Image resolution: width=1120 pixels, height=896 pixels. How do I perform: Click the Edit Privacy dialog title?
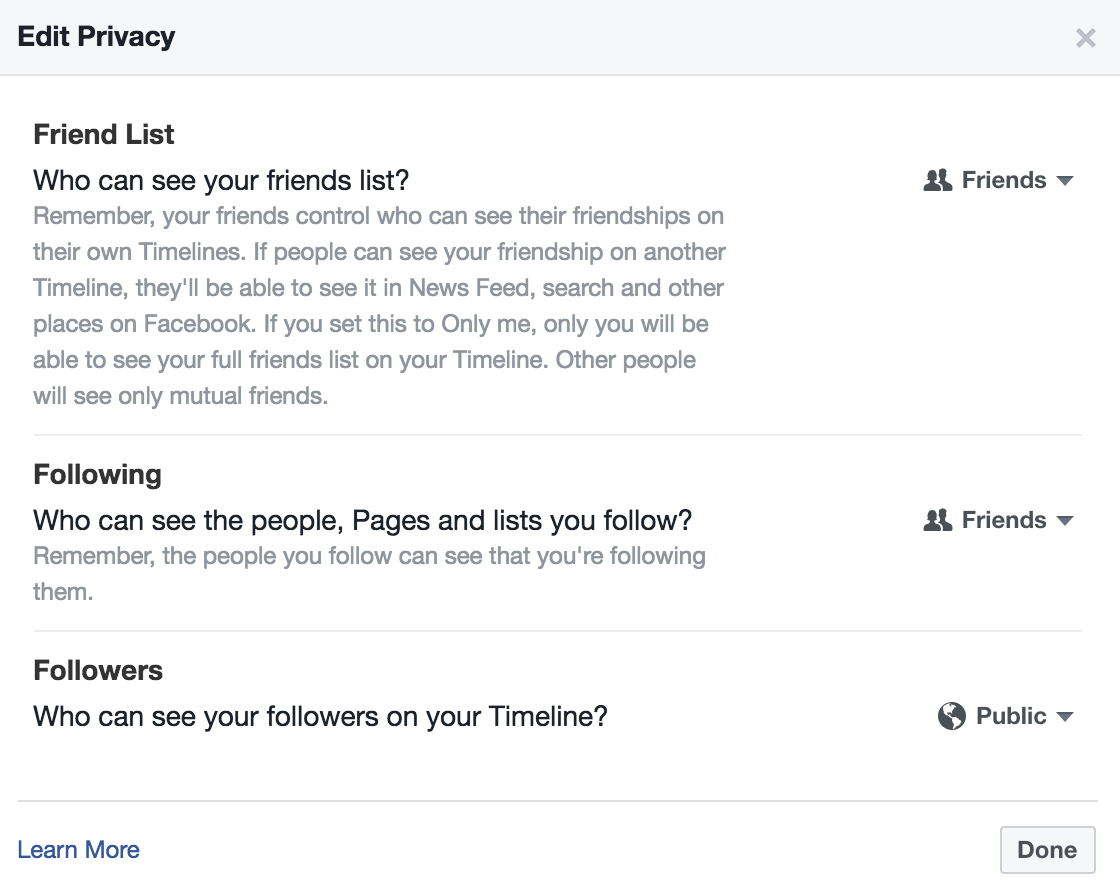[96, 36]
